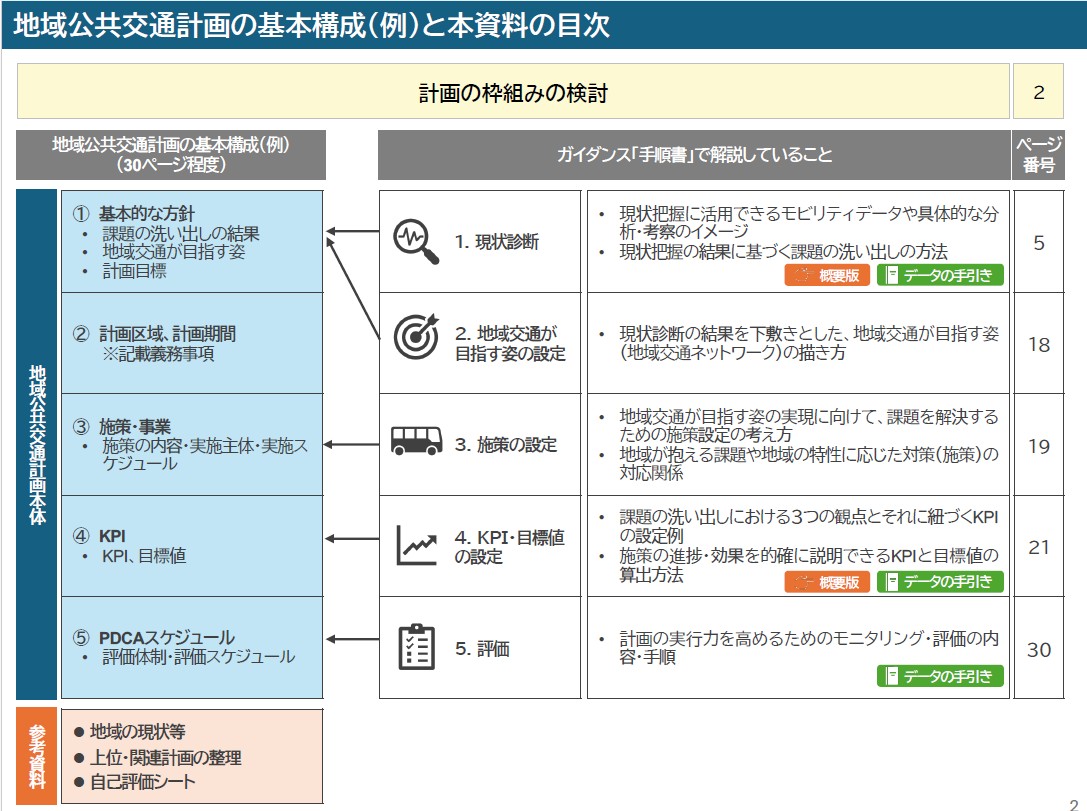Select the 計画の枠組みの検討 yellow banner
The width and height of the screenshot is (1087, 811).
pos(513,94)
